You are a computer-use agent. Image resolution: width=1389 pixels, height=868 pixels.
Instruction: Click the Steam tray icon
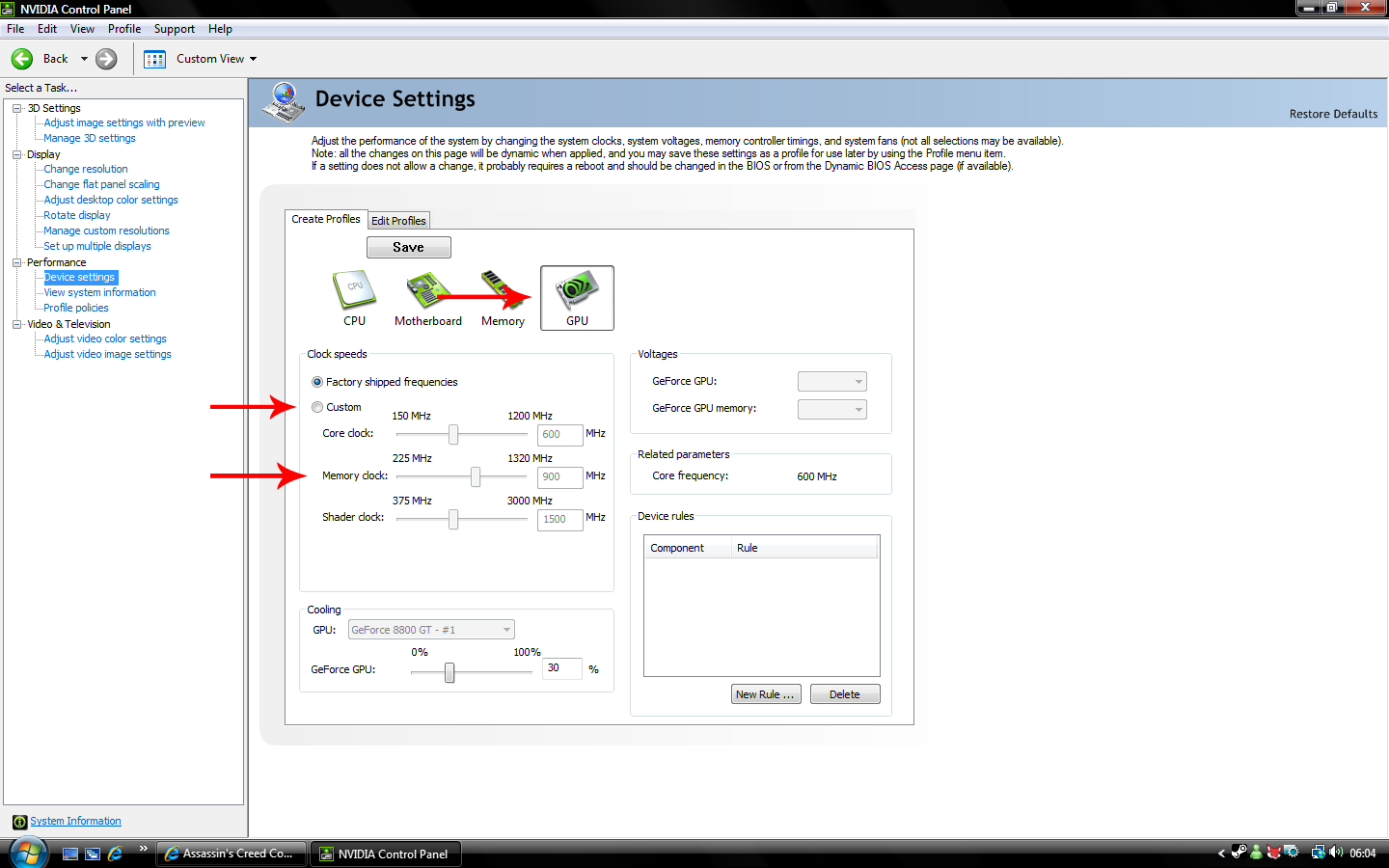(1239, 853)
